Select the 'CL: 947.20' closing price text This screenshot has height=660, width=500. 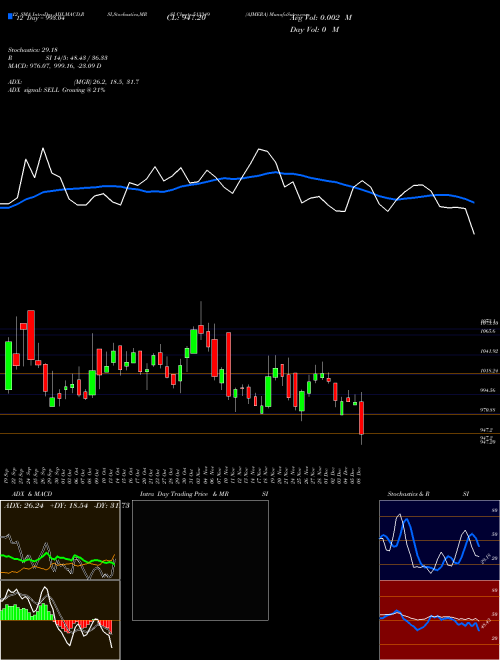point(186,18)
